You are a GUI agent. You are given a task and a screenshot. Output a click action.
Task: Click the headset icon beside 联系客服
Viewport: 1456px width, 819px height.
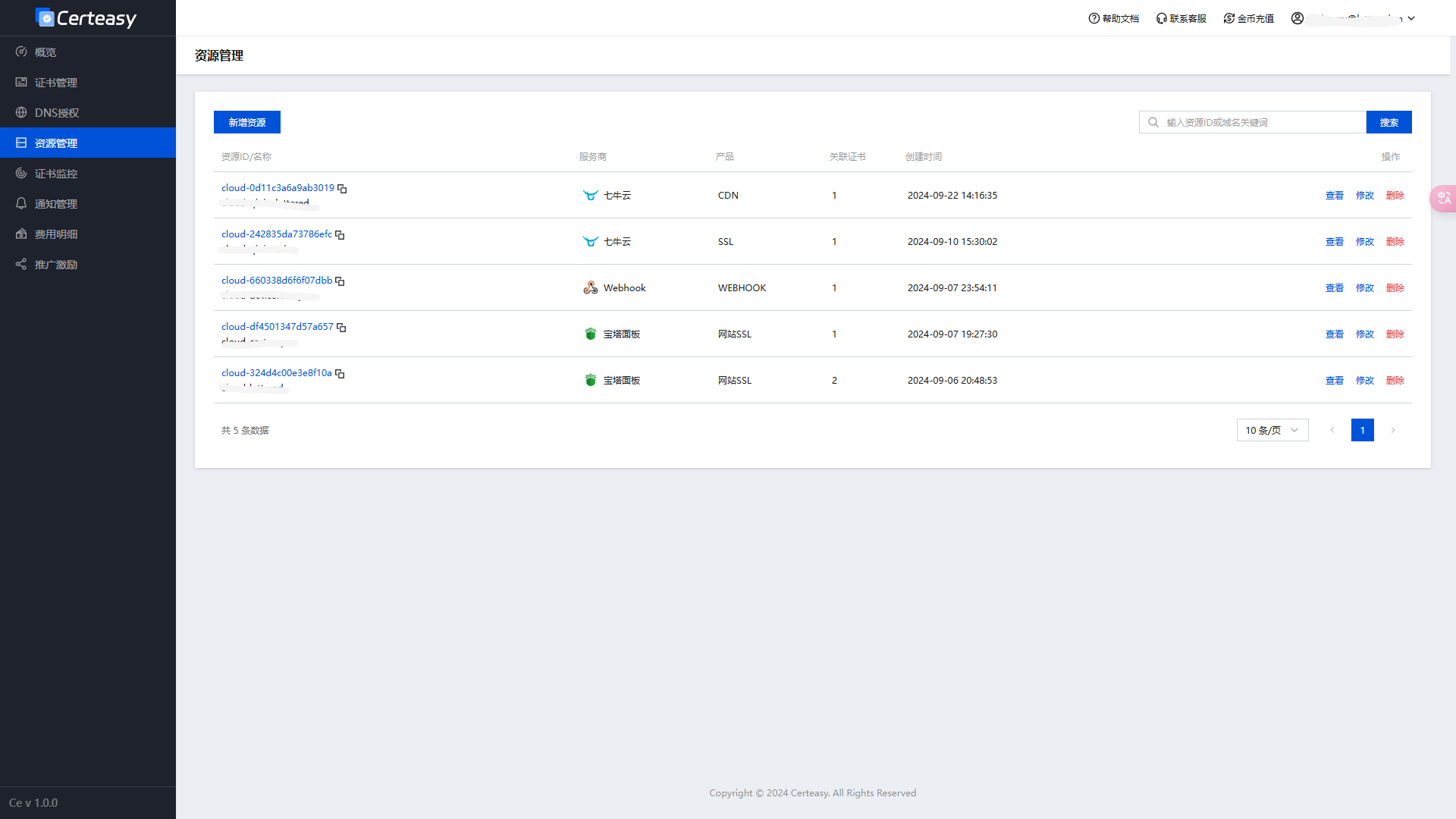[x=1162, y=18]
